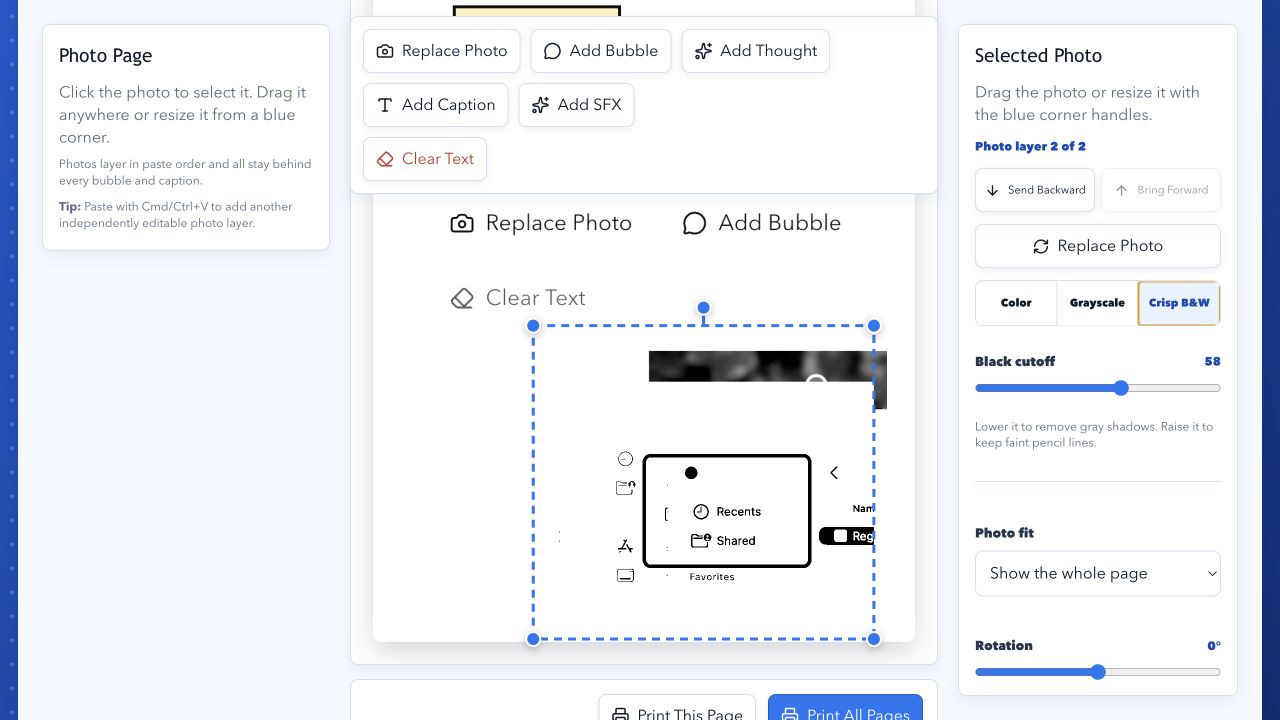Click the sparkle bubble icon in Add Thought
Viewport: 1280px width, 720px height.
click(703, 51)
